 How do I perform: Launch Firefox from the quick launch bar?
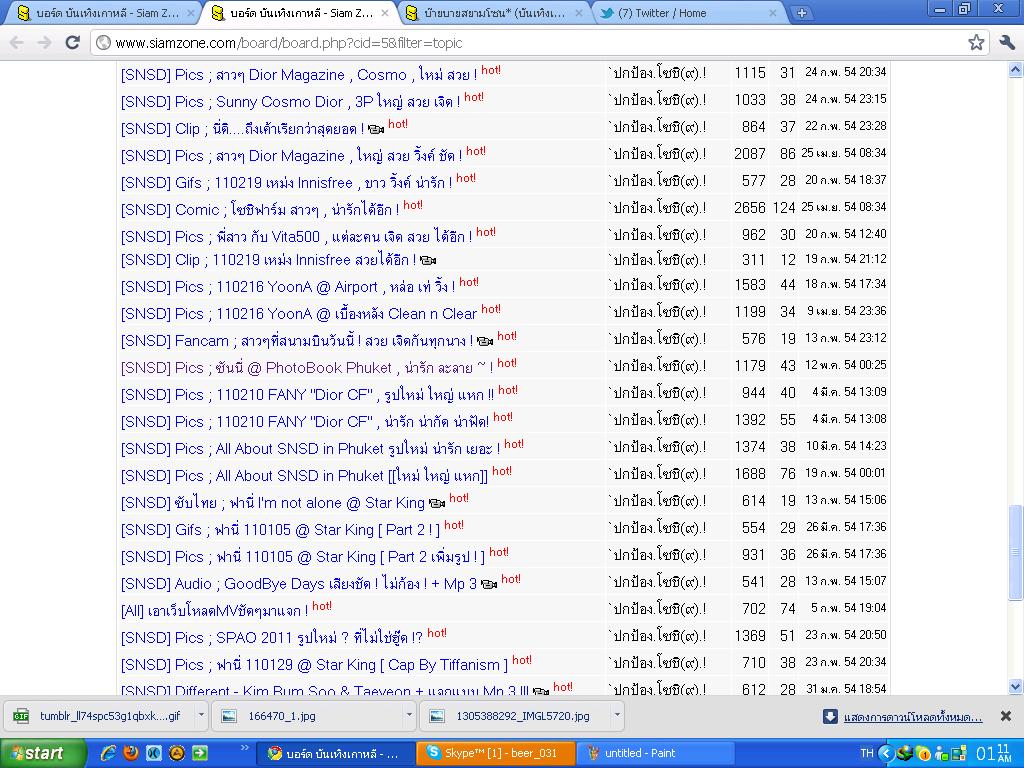point(131,753)
